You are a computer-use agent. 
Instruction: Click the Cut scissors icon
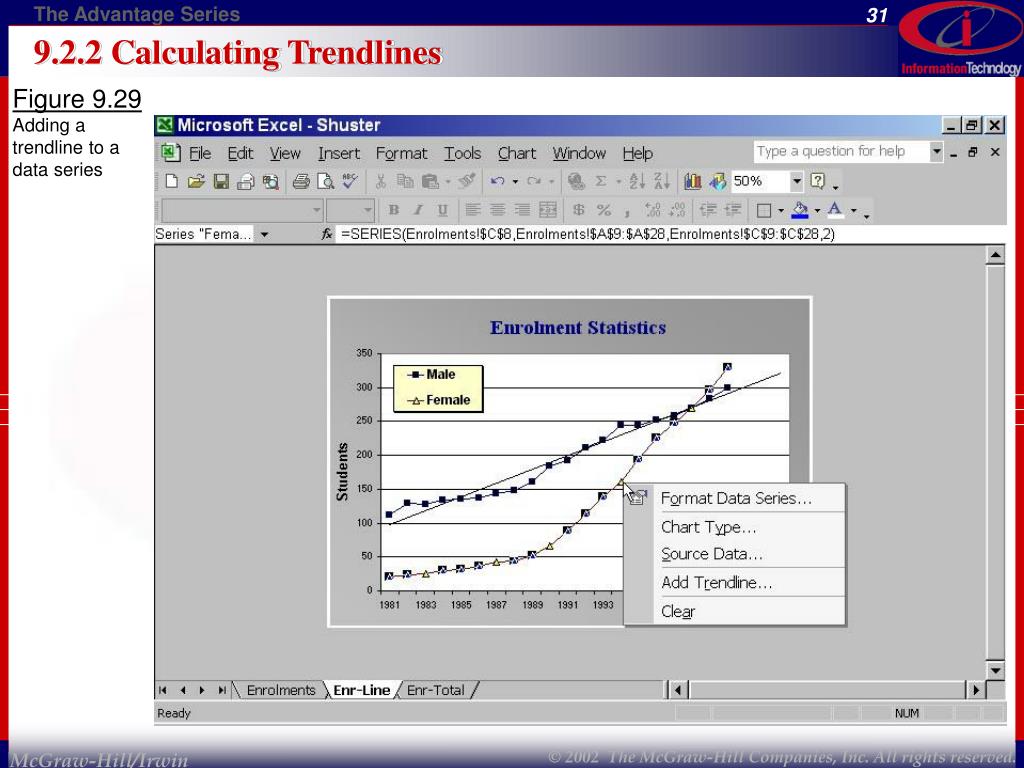pos(381,182)
